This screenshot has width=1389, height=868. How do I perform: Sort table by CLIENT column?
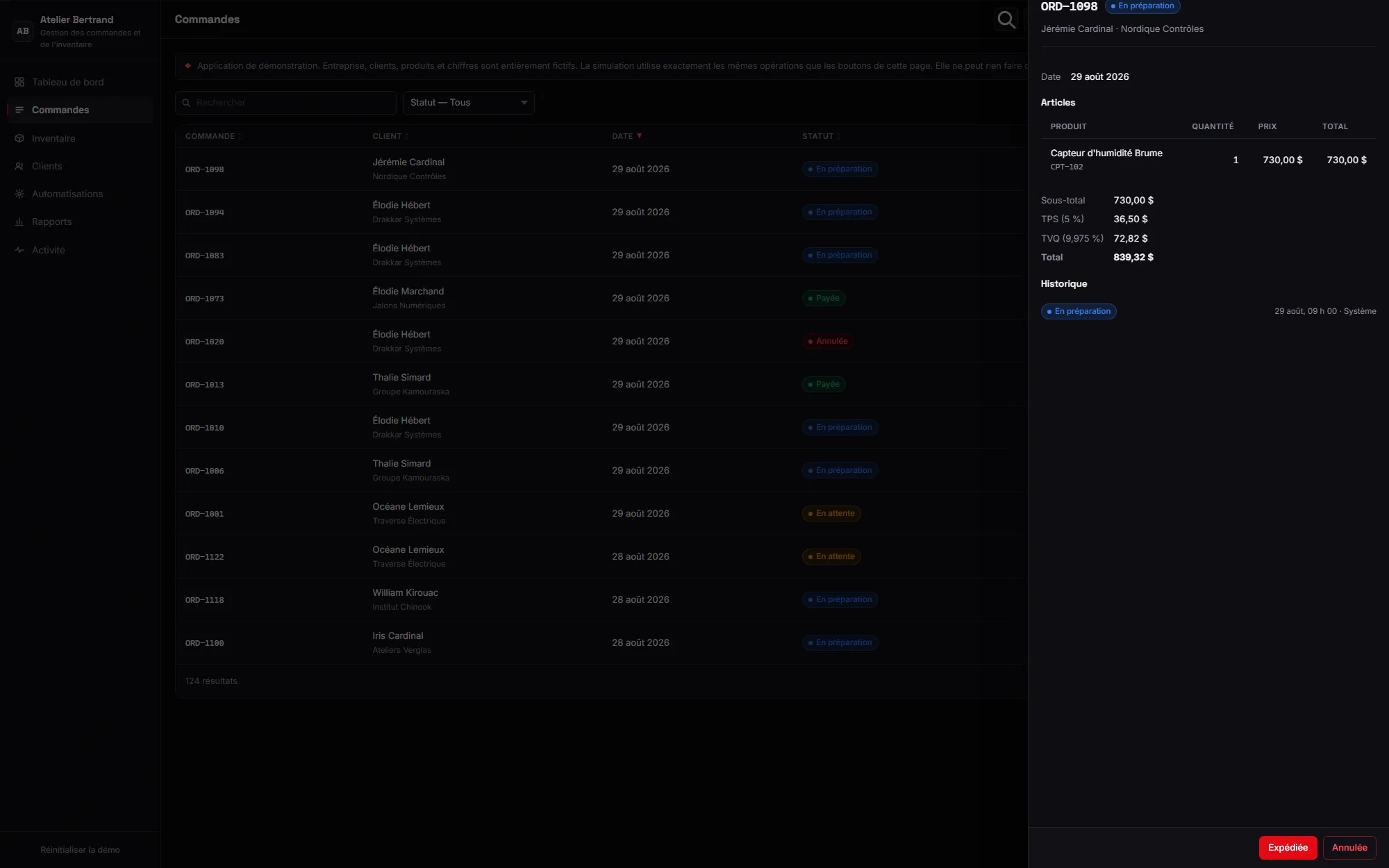pyautogui.click(x=390, y=136)
